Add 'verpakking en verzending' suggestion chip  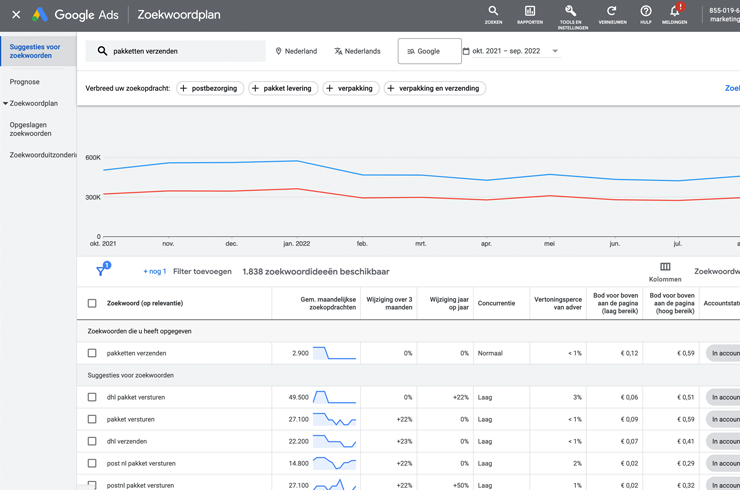click(x=435, y=88)
